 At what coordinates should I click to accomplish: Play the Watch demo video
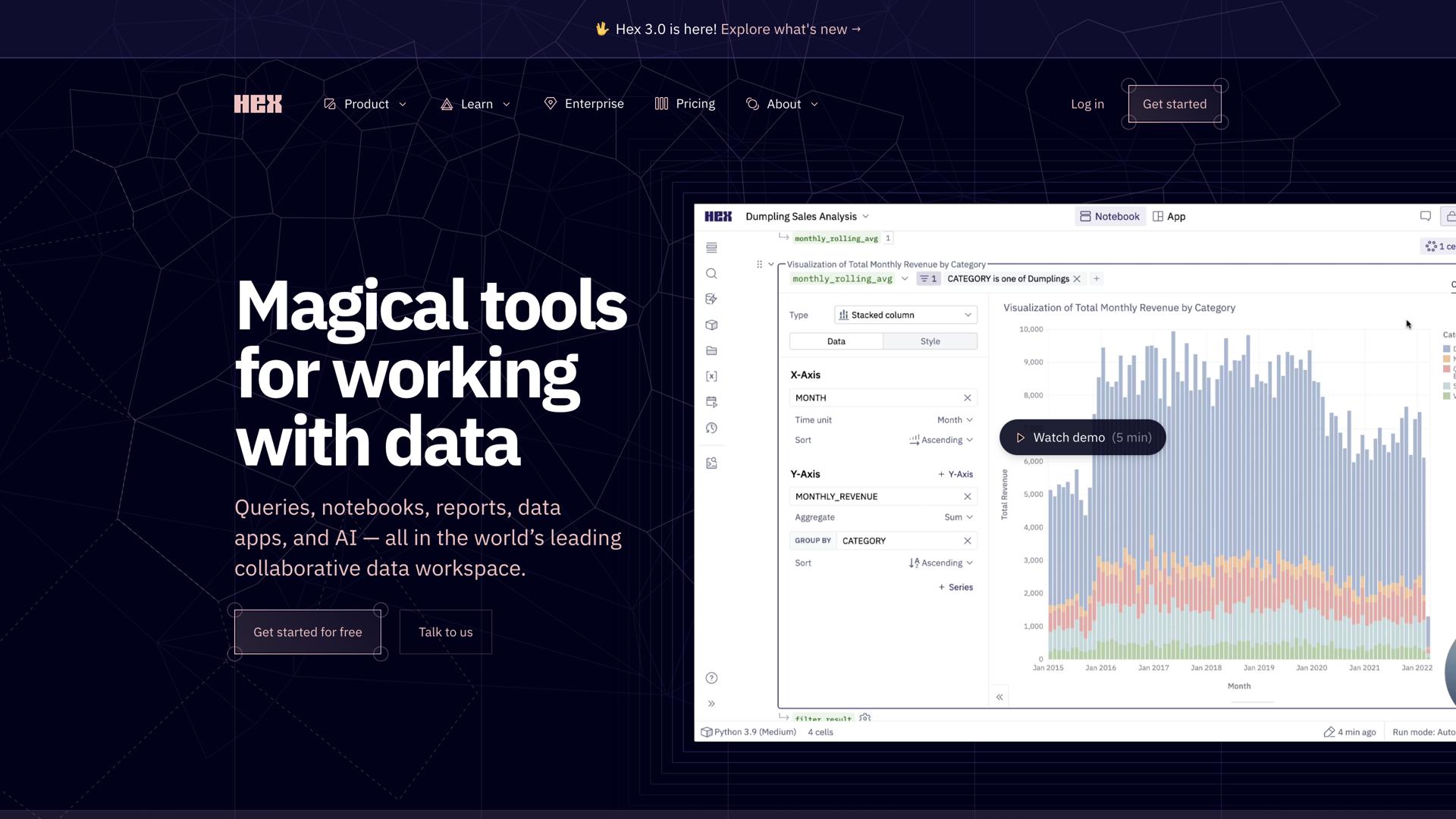click(x=1082, y=438)
